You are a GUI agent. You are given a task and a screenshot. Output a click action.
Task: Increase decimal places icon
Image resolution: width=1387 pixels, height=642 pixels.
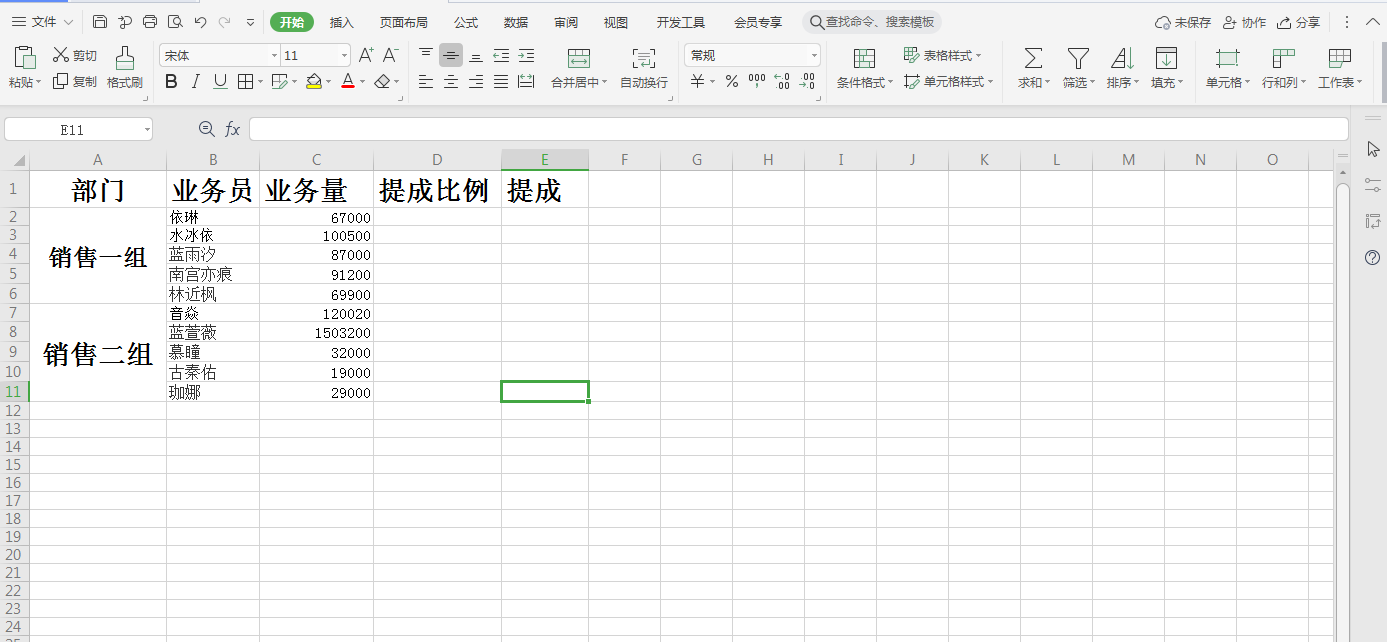point(782,82)
